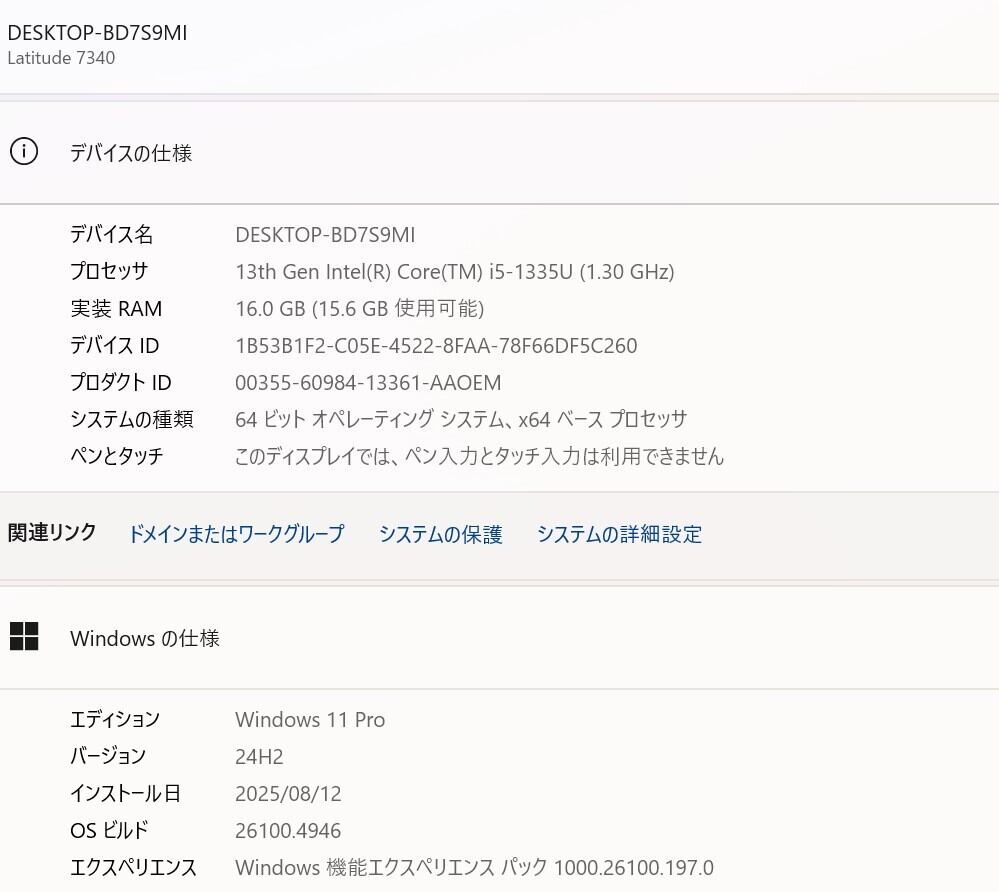Screen dimensions: 999x892
Task: Select the デバイス ID value text
Action: click(436, 346)
